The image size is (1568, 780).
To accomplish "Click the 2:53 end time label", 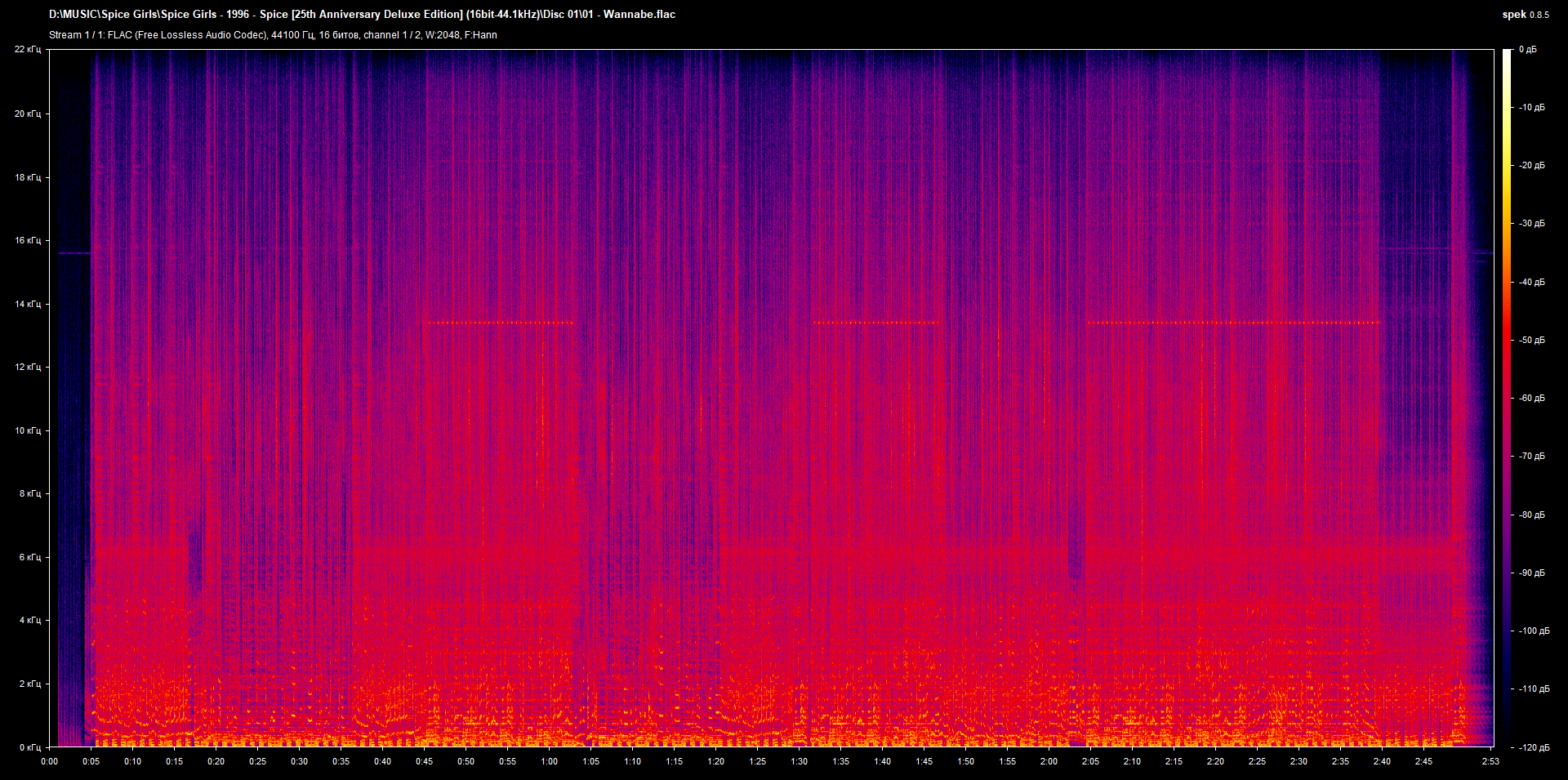I will click(x=1491, y=761).
